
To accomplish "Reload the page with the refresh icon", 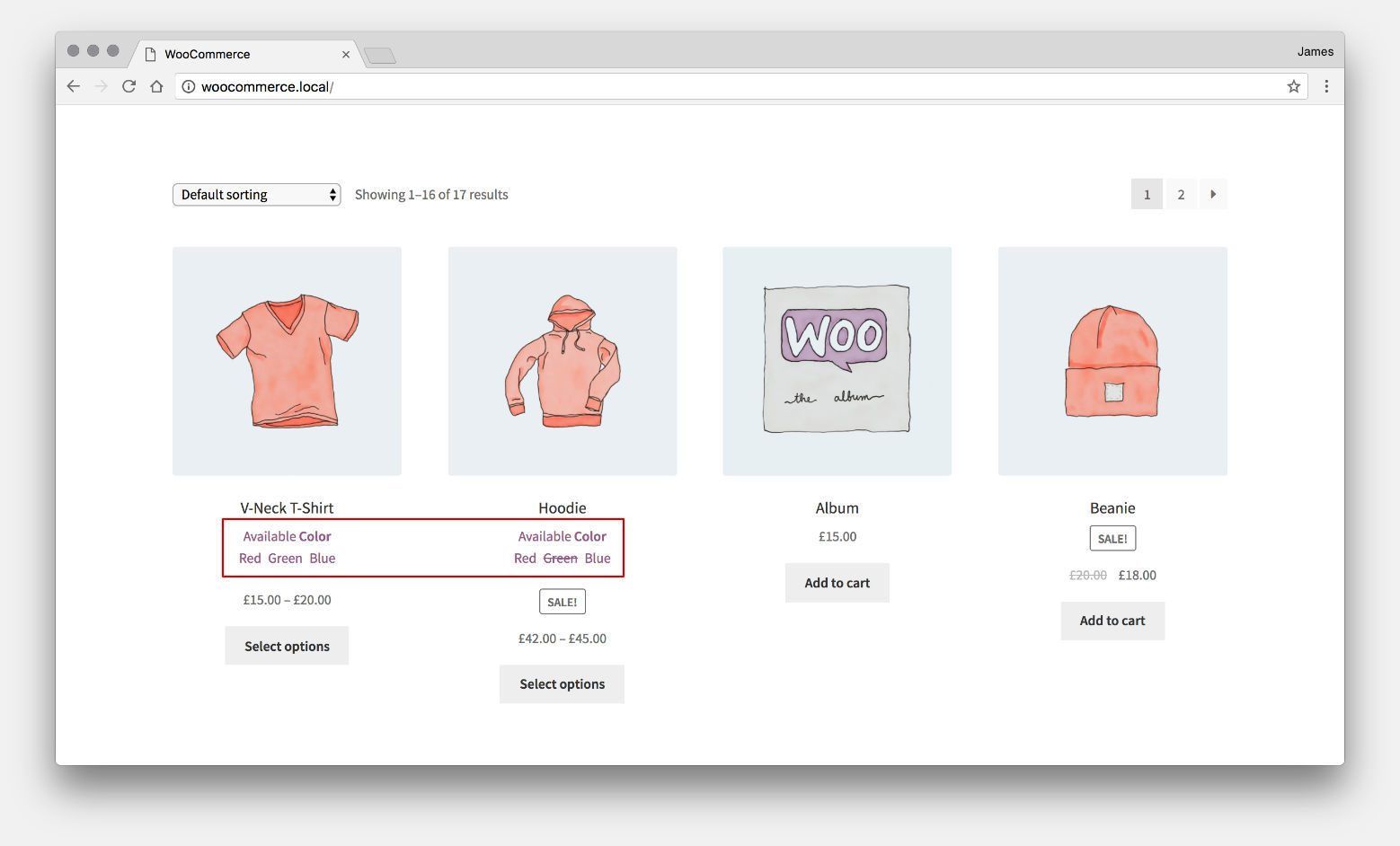I will (128, 86).
